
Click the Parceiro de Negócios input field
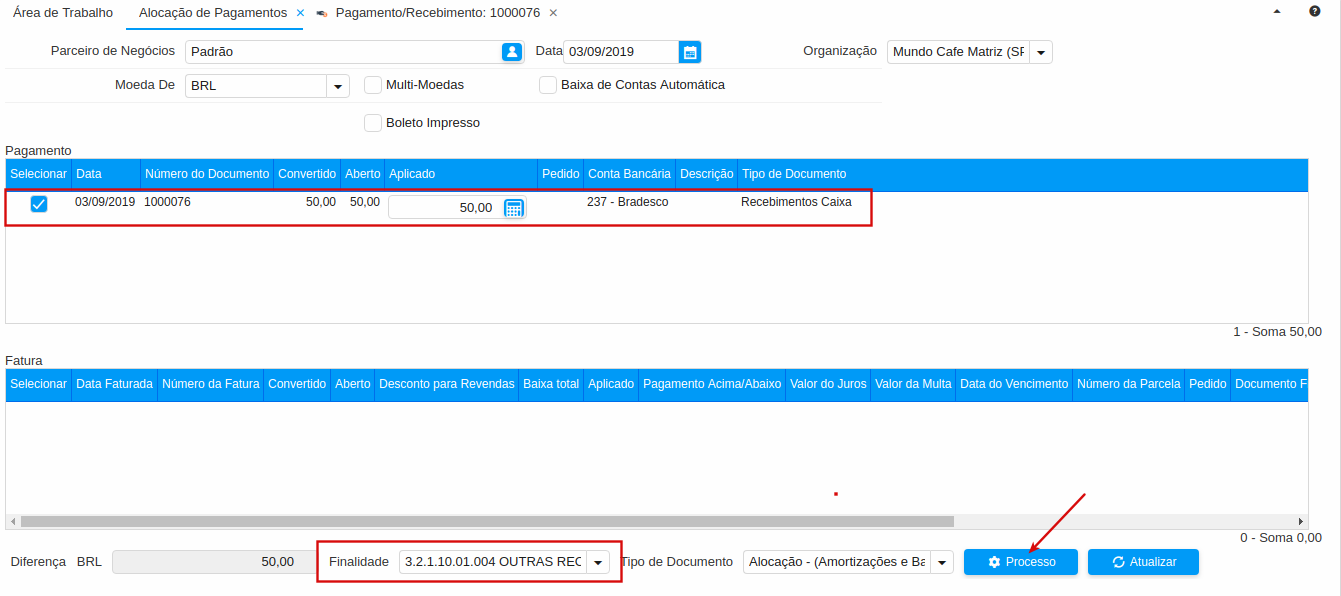342,52
